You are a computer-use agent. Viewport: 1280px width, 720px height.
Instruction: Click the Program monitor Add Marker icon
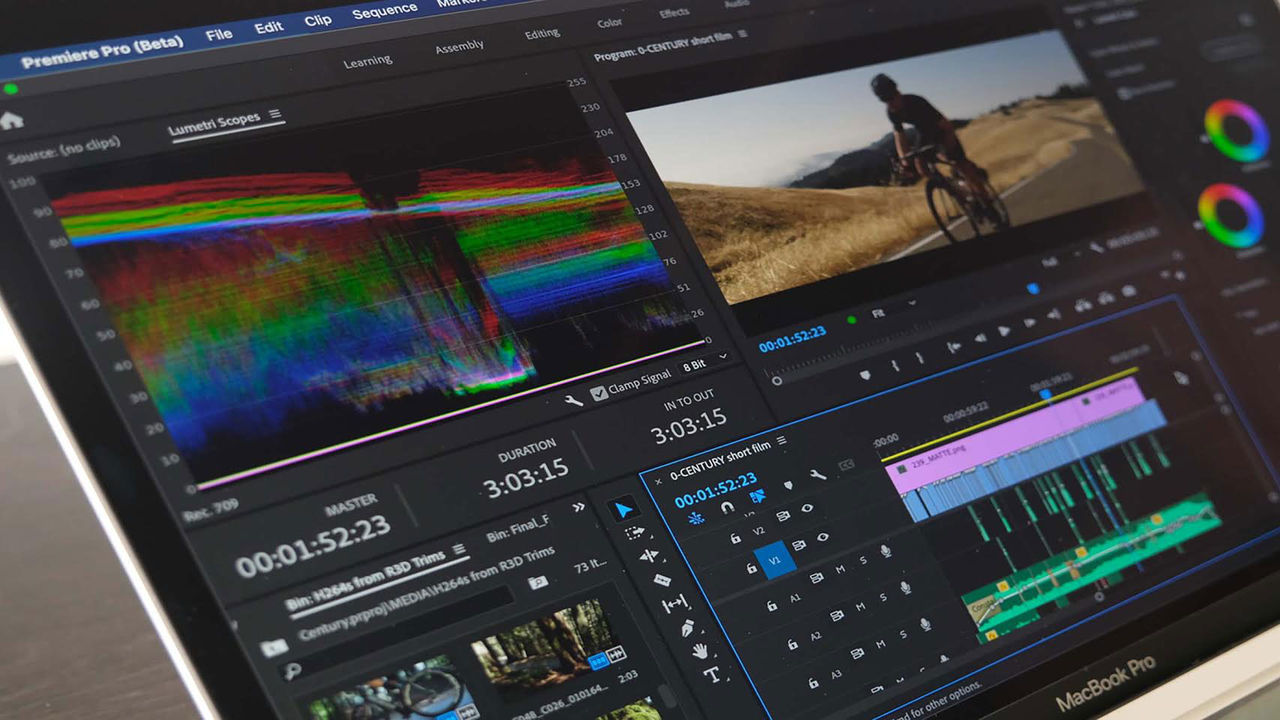tap(864, 375)
